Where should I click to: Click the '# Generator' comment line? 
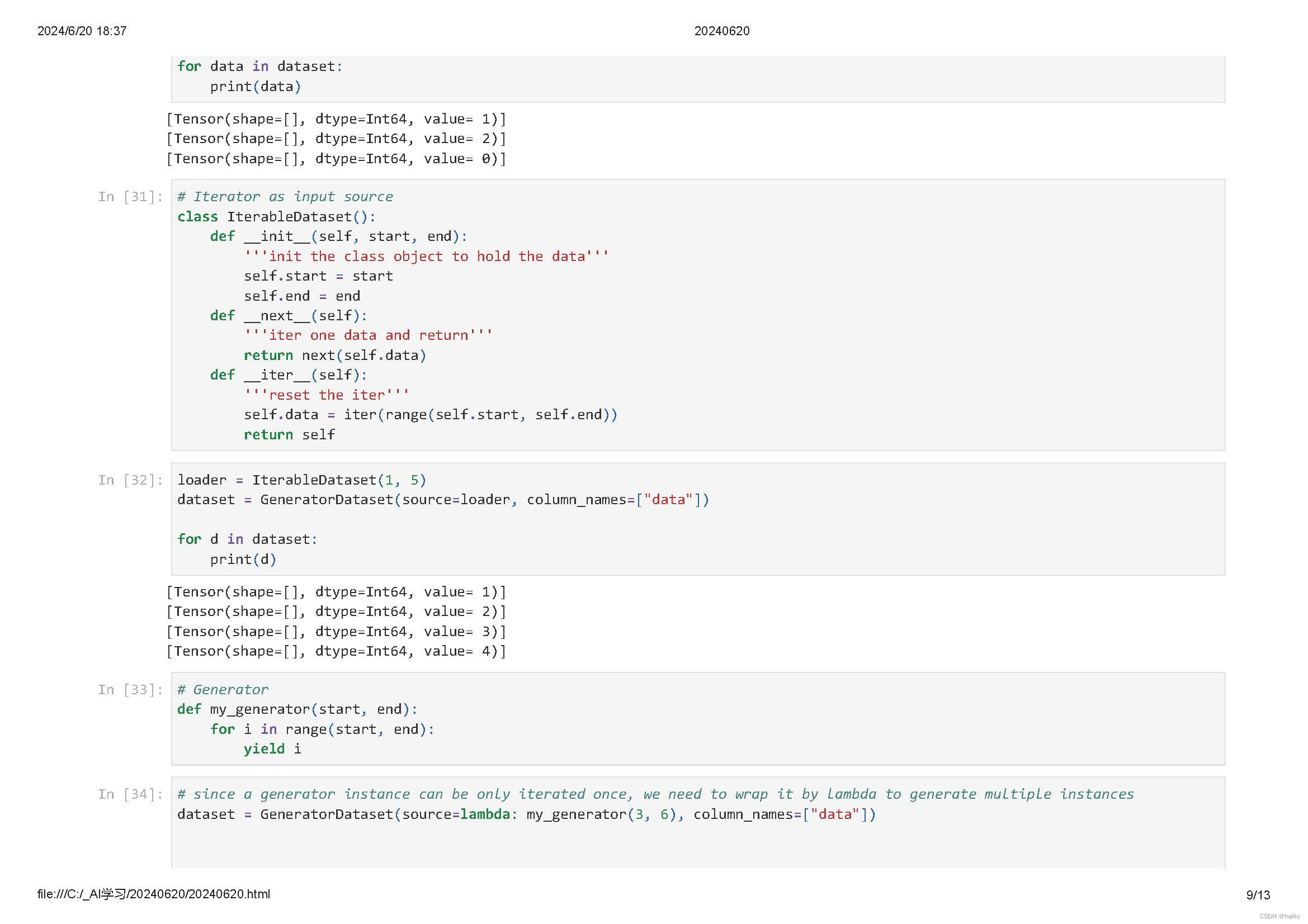223,689
